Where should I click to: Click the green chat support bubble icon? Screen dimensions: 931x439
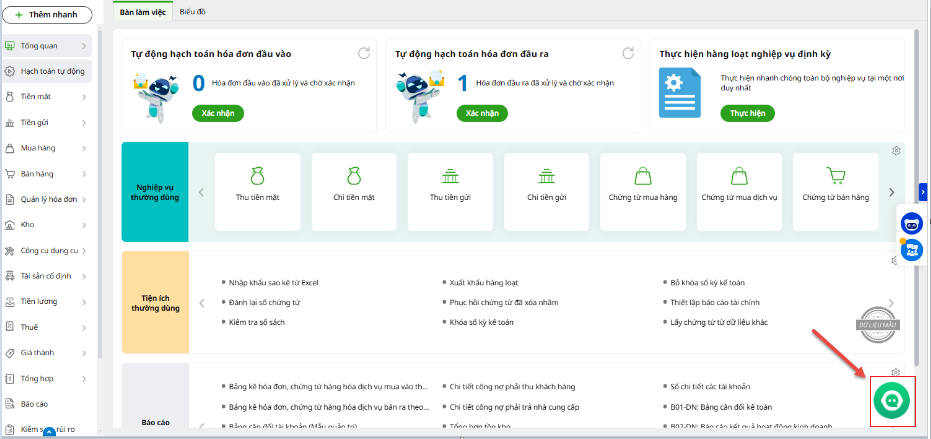pyautogui.click(x=890, y=399)
